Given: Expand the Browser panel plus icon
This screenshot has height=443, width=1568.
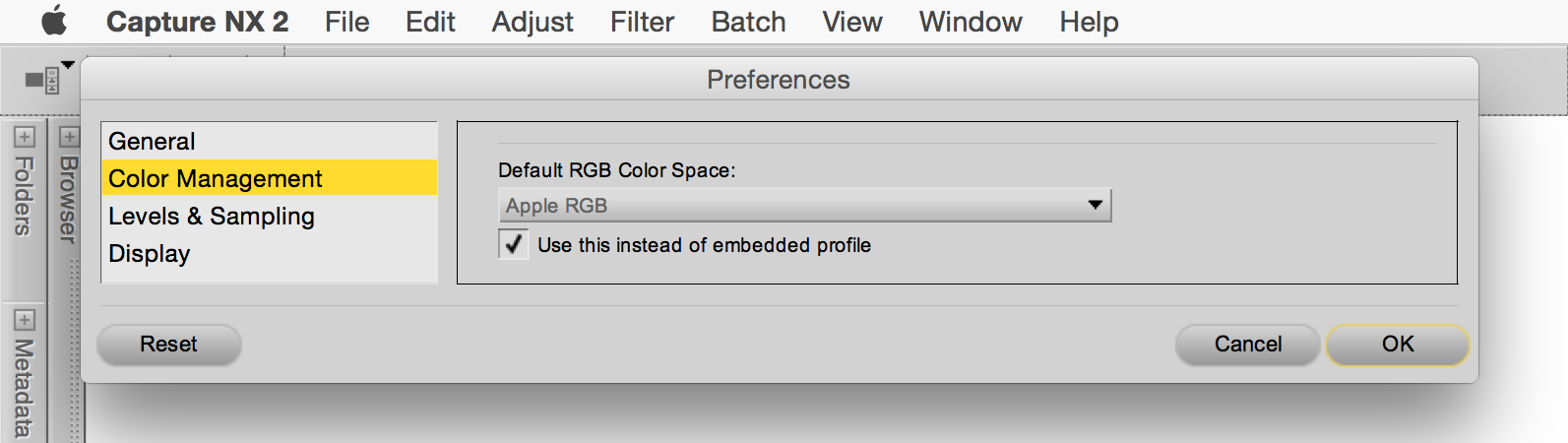Looking at the screenshot, I should tap(69, 137).
